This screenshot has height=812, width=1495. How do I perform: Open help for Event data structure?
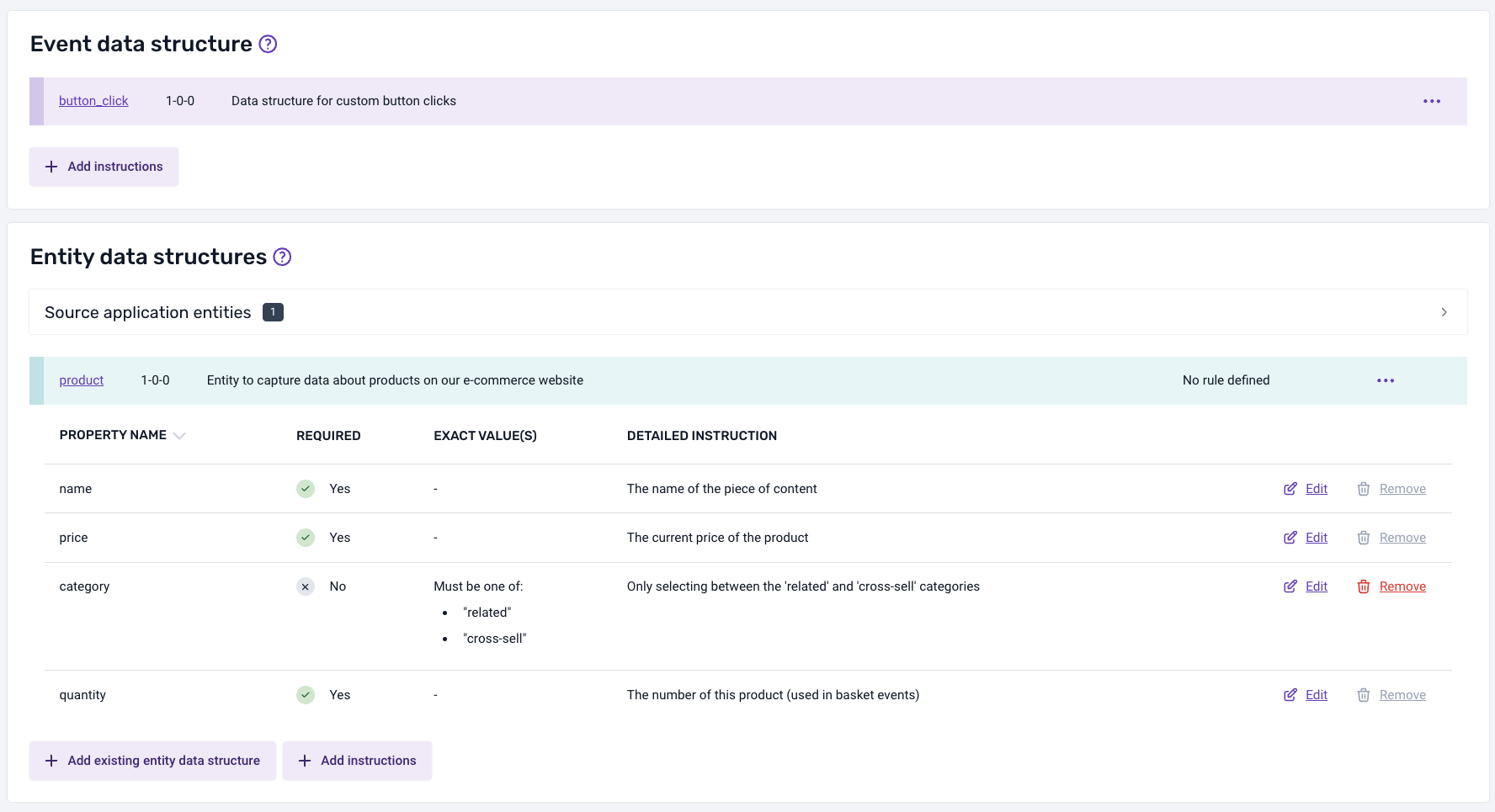click(x=268, y=44)
